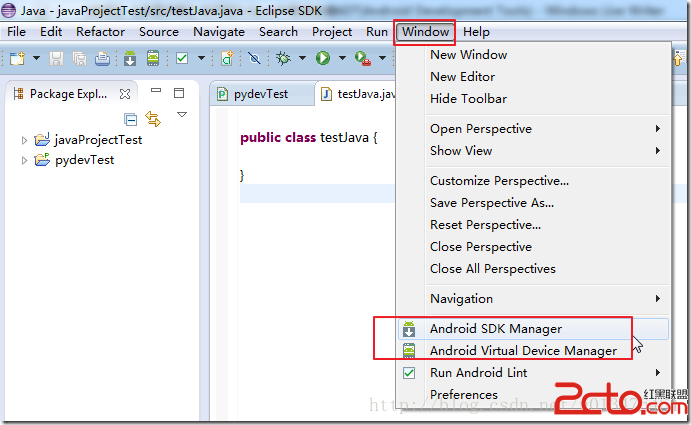Open the Android Lint toolbar dropdown arrow
The width and height of the screenshot is (691, 425).
(x=201, y=58)
